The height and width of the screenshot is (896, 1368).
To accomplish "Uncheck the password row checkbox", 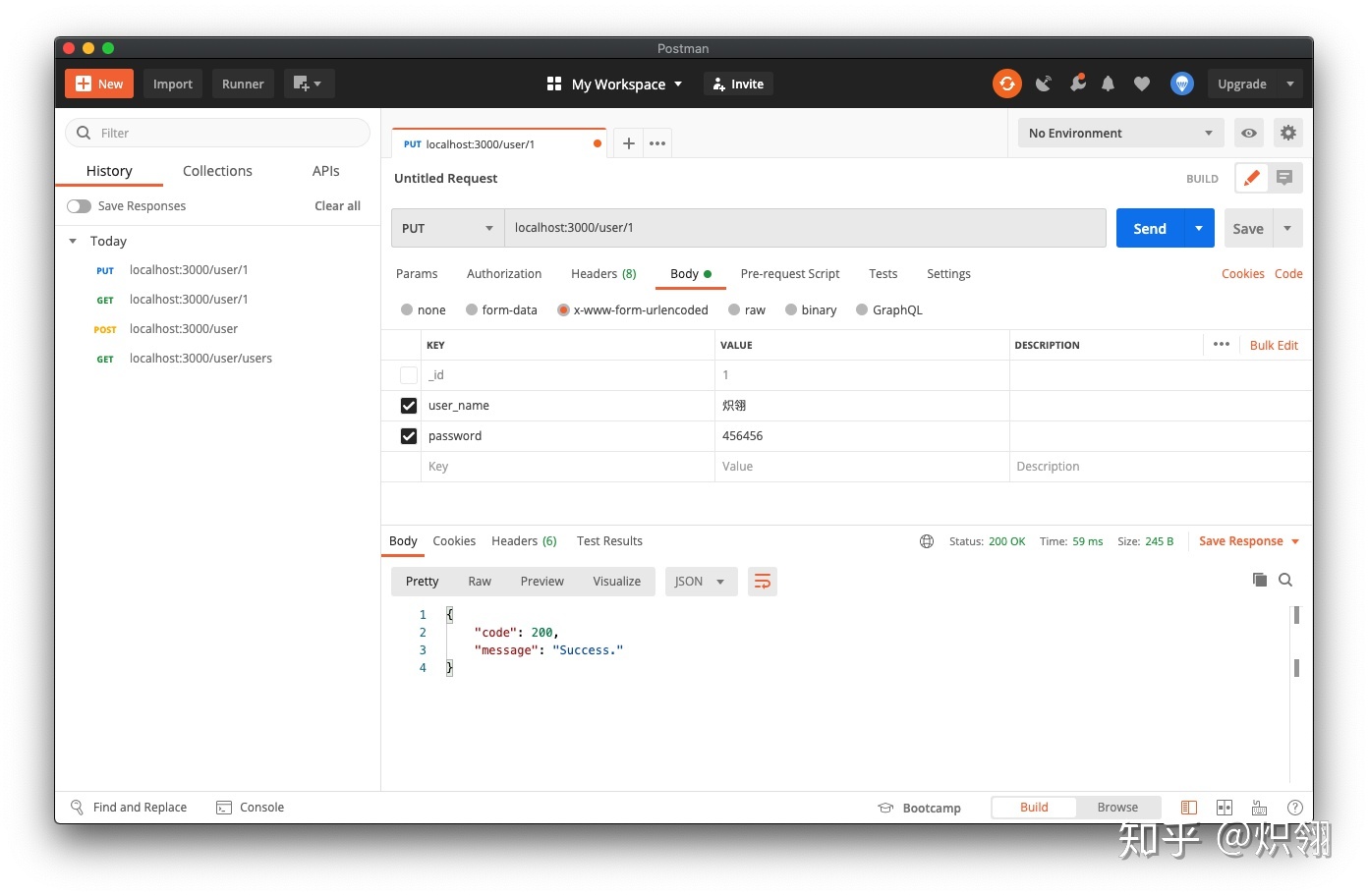I will tap(408, 436).
